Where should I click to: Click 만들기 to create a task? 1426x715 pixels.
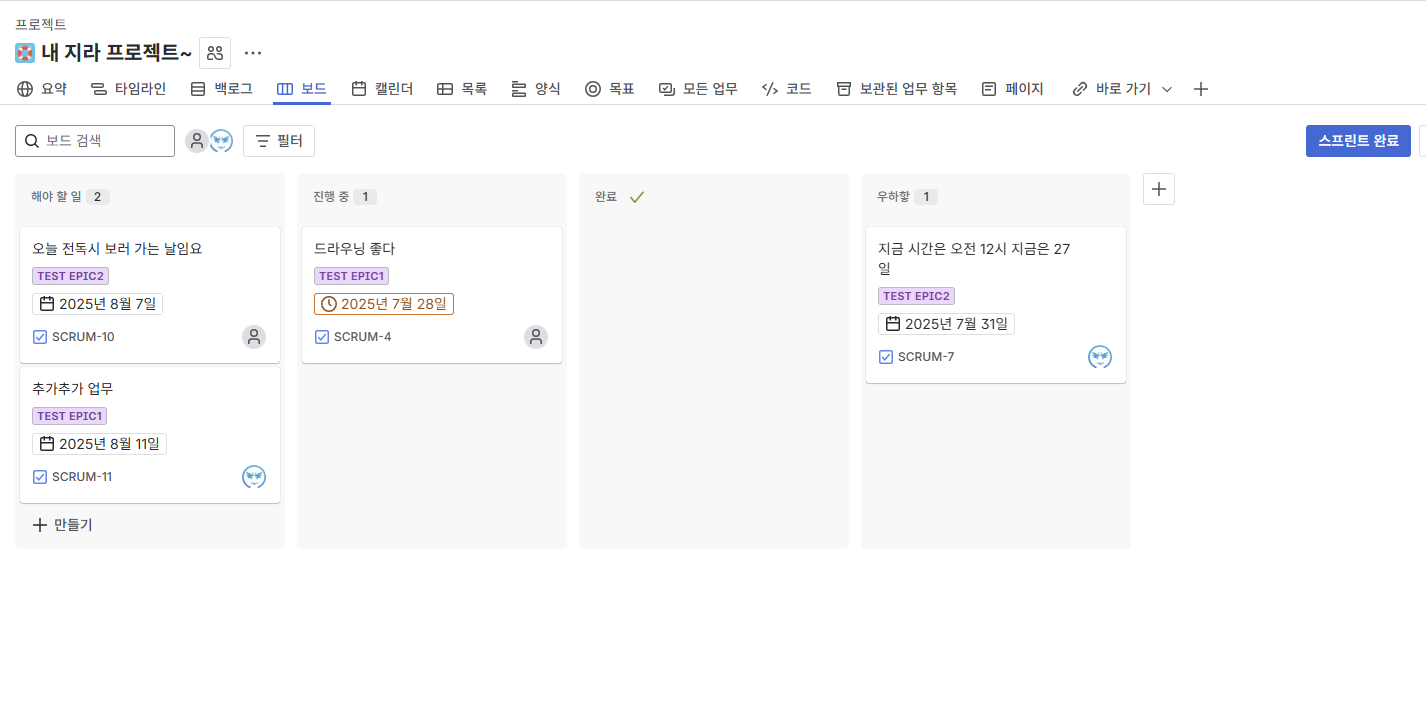[62, 525]
